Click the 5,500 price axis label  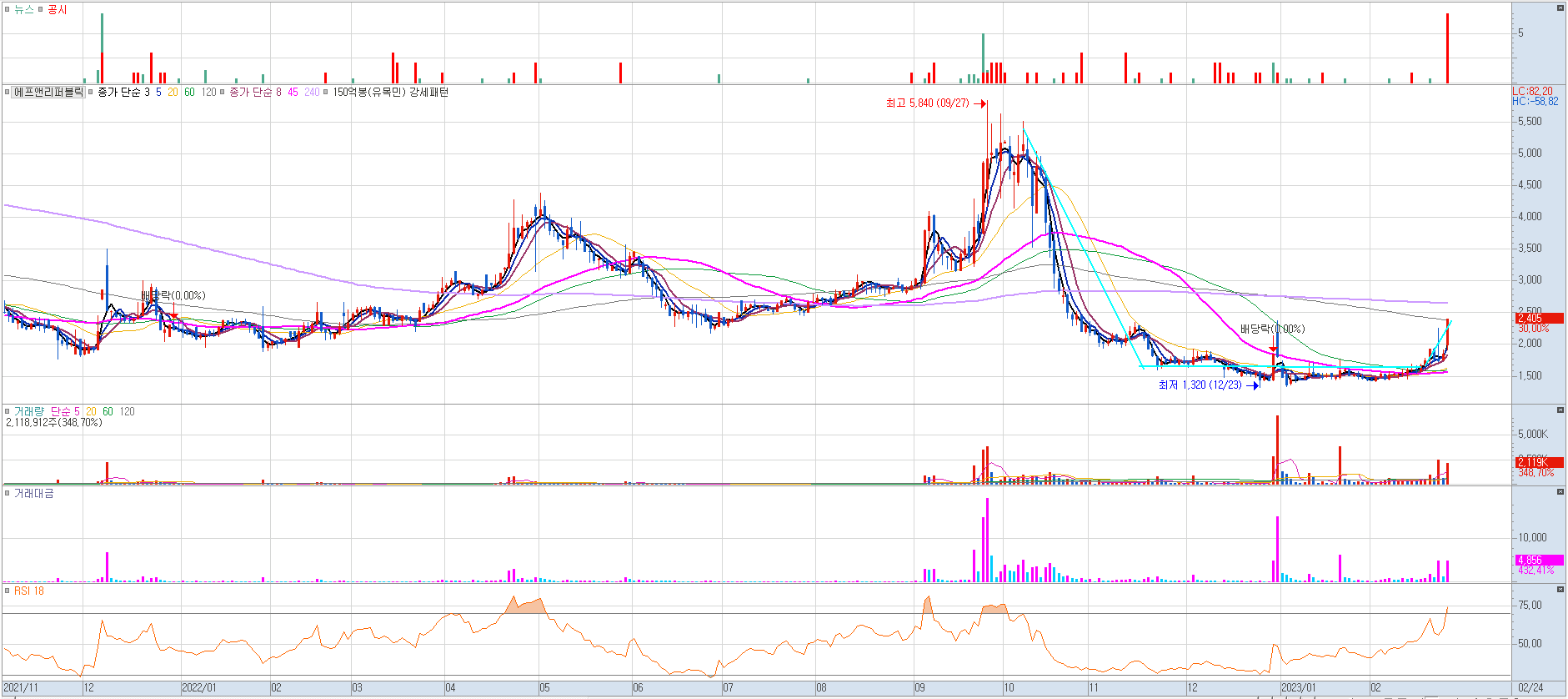[x=1530, y=121]
